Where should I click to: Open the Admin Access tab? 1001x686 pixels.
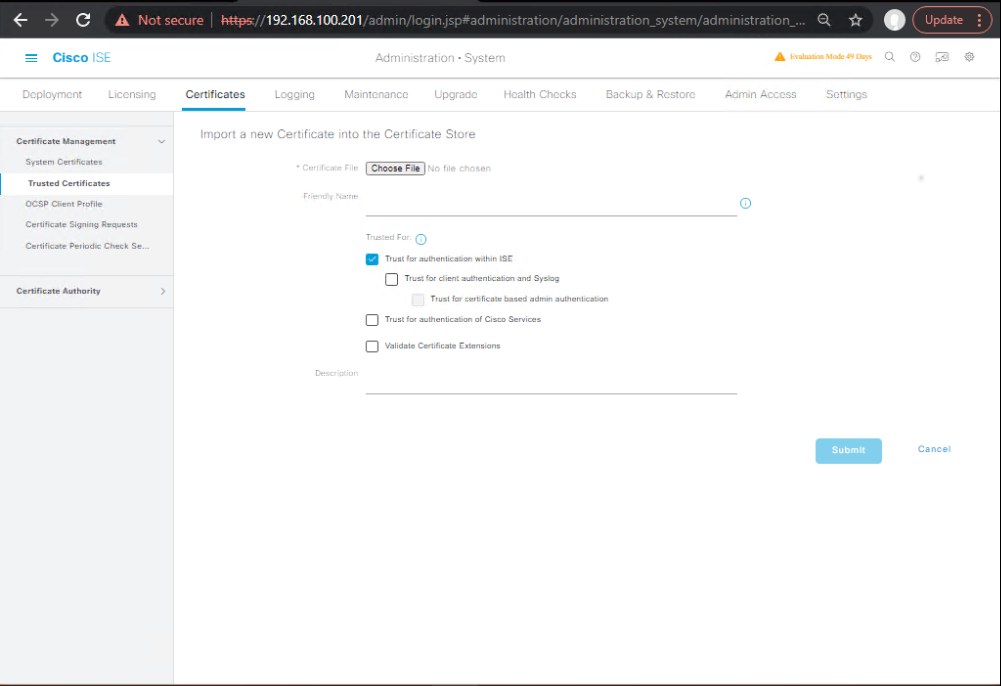click(x=760, y=94)
